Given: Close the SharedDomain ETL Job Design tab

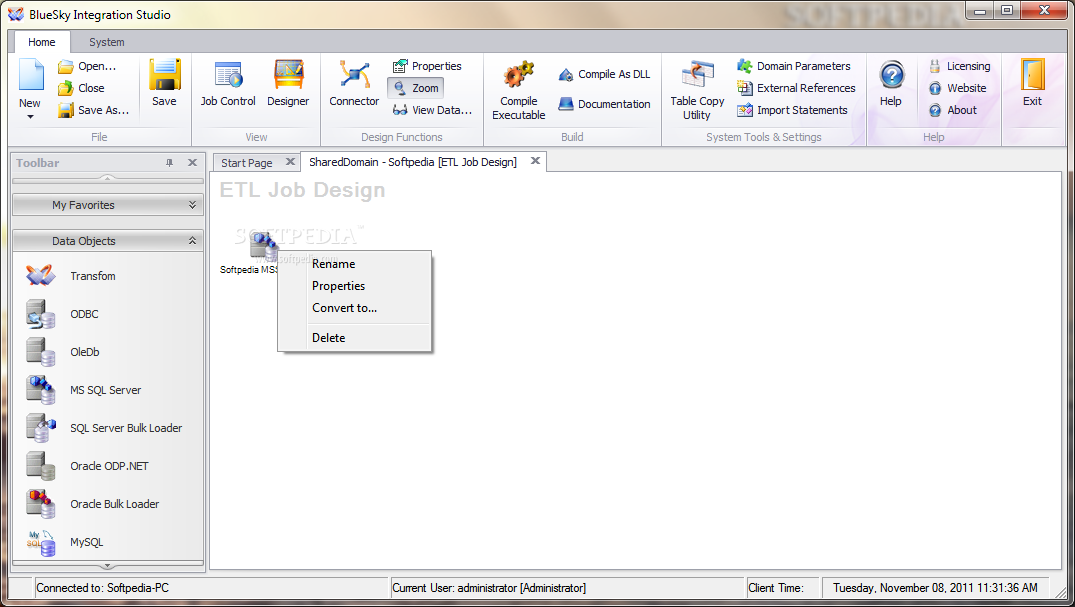Looking at the screenshot, I should 535,160.
